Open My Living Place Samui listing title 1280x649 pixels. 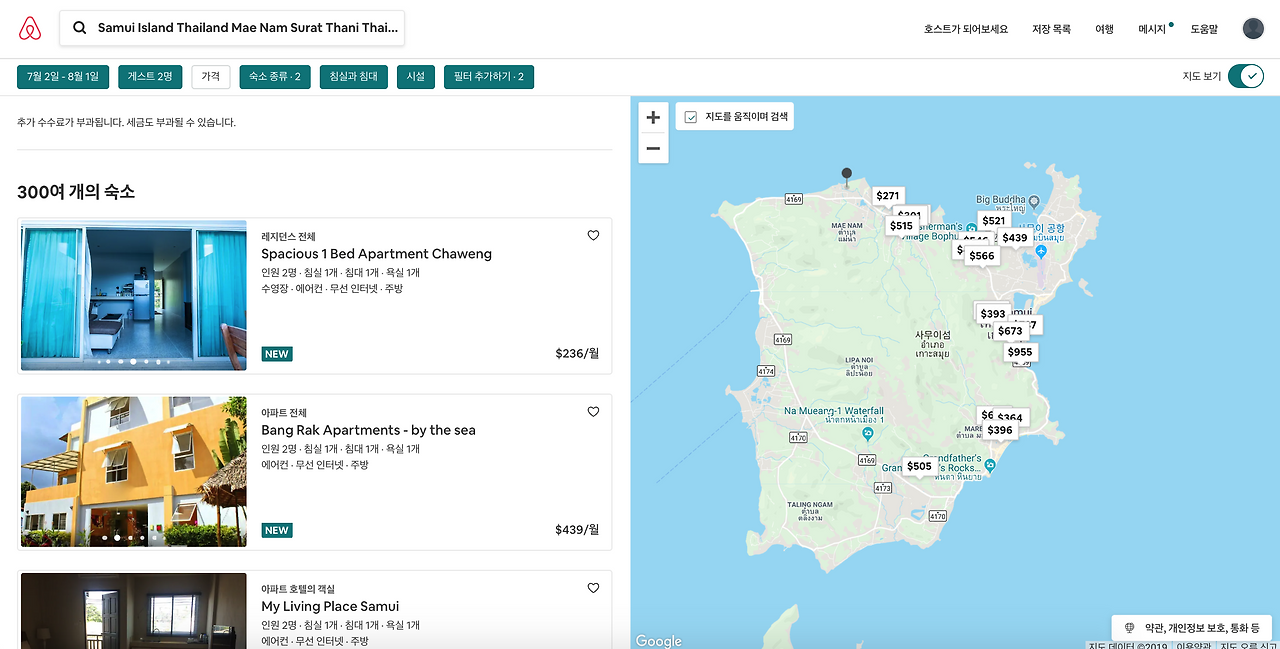330,606
